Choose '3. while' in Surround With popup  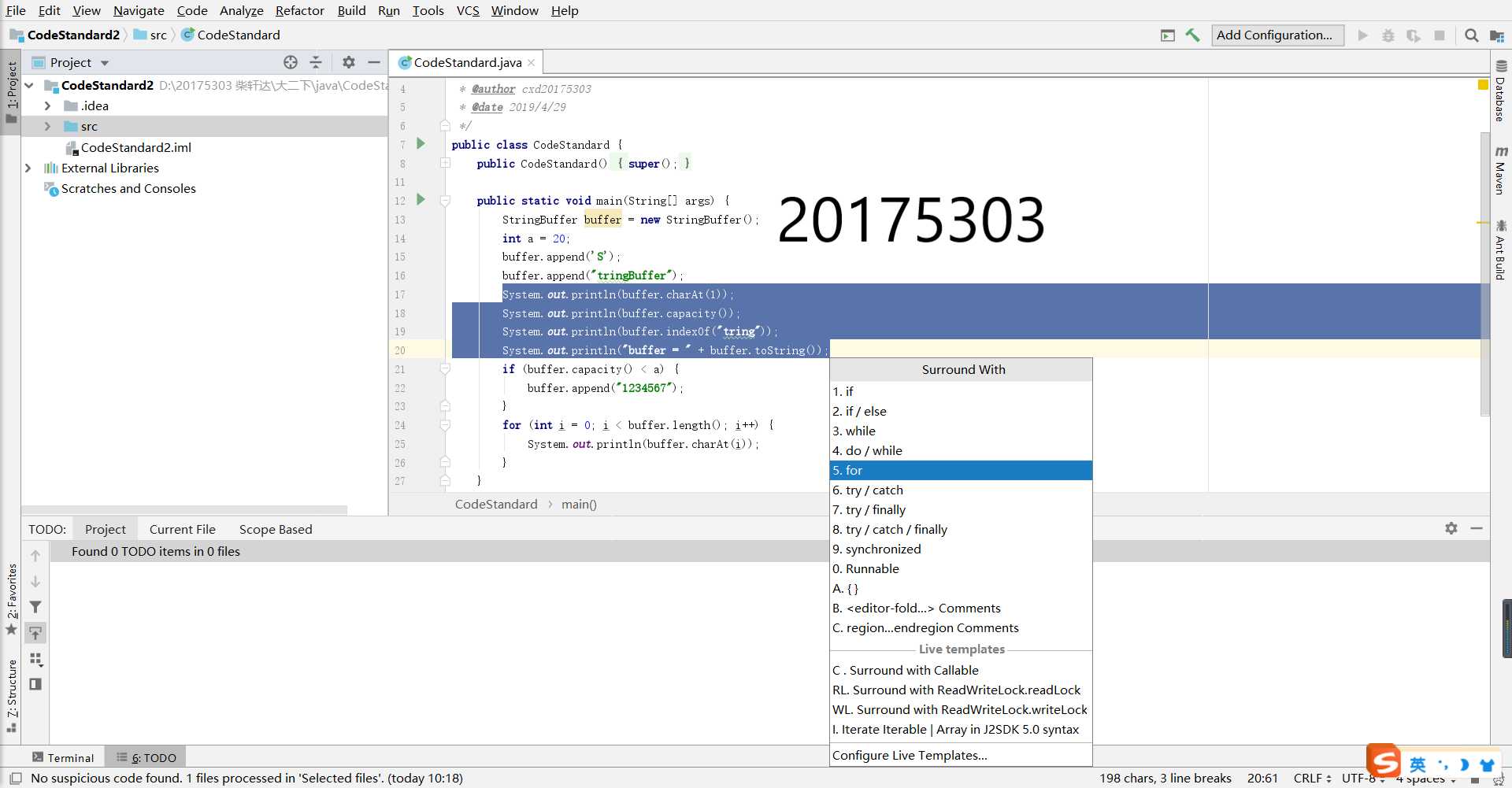click(961, 431)
